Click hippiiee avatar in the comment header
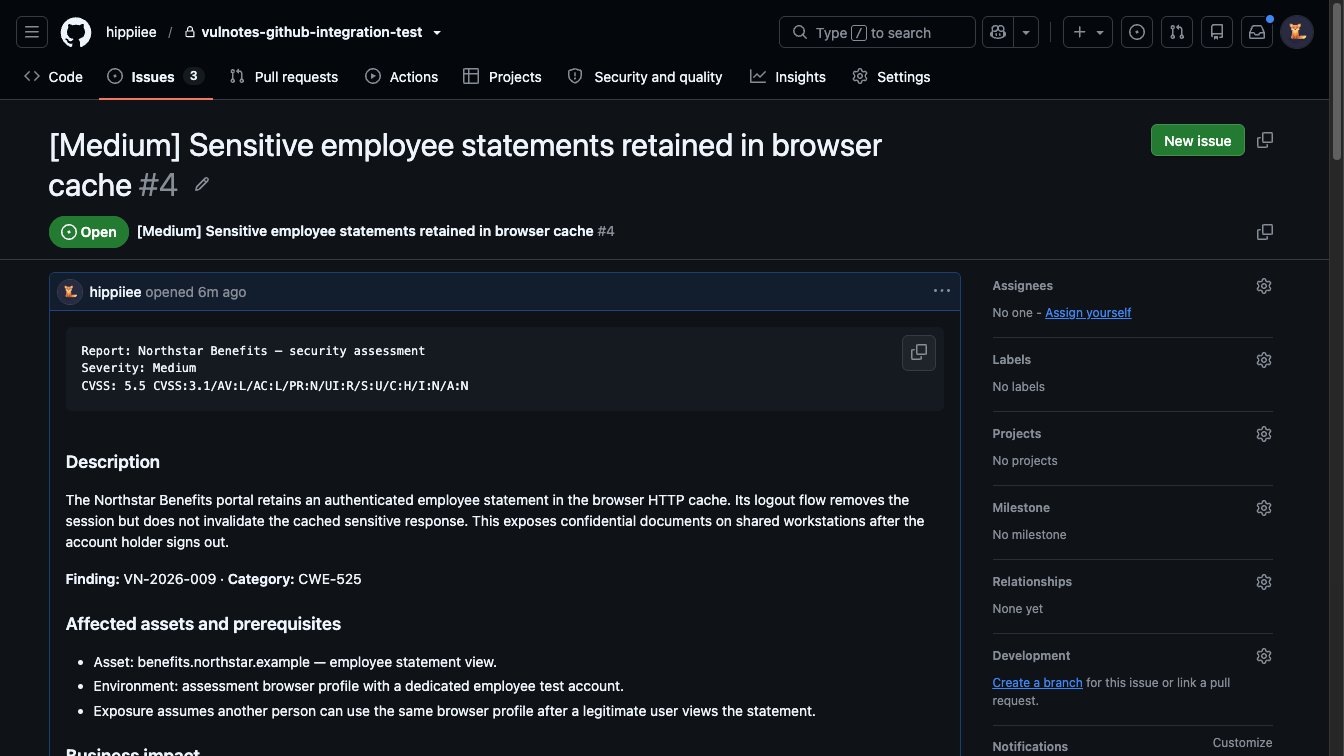The height and width of the screenshot is (756, 1344). pyautogui.click(x=70, y=292)
